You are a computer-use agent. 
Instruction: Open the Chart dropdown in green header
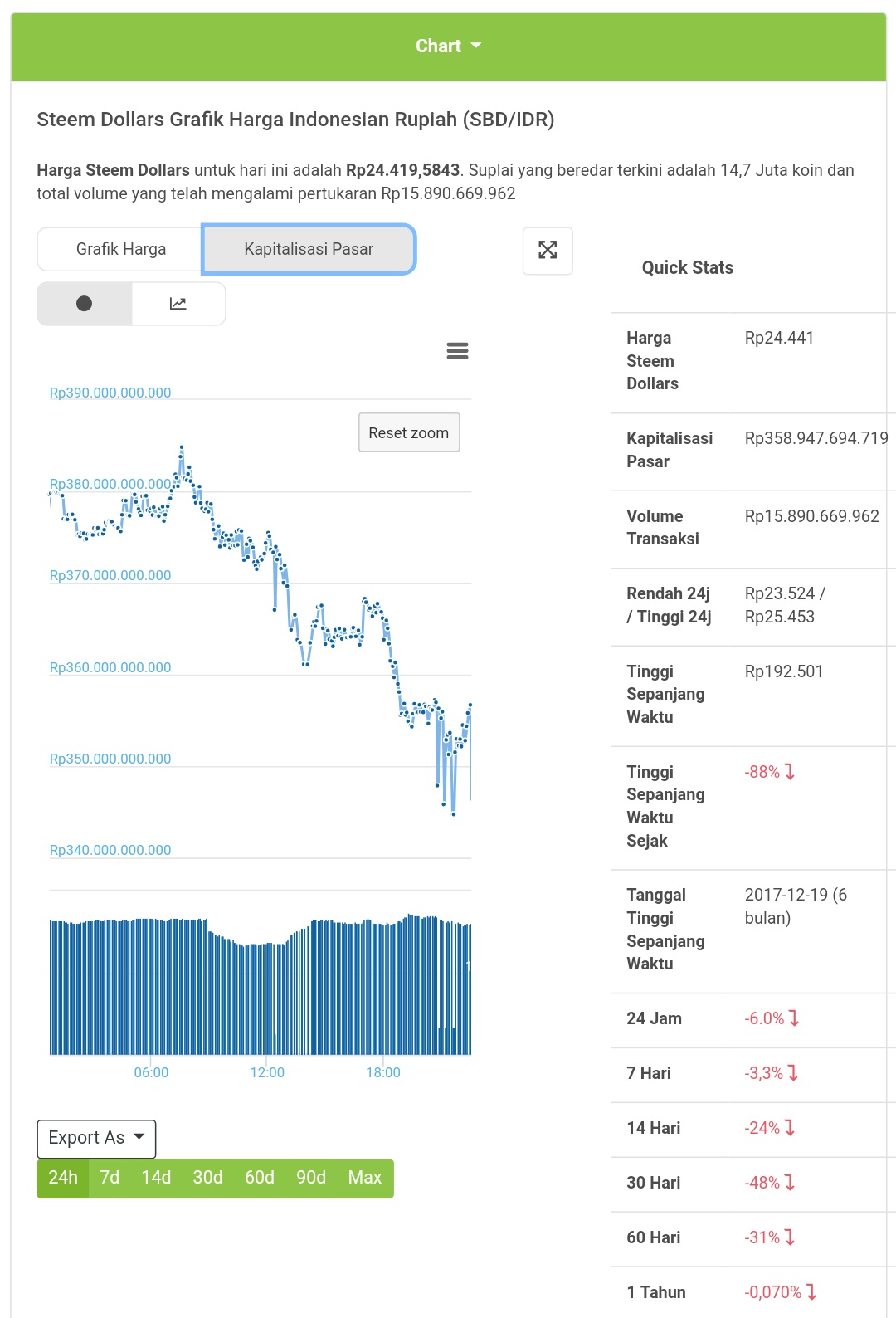click(448, 46)
